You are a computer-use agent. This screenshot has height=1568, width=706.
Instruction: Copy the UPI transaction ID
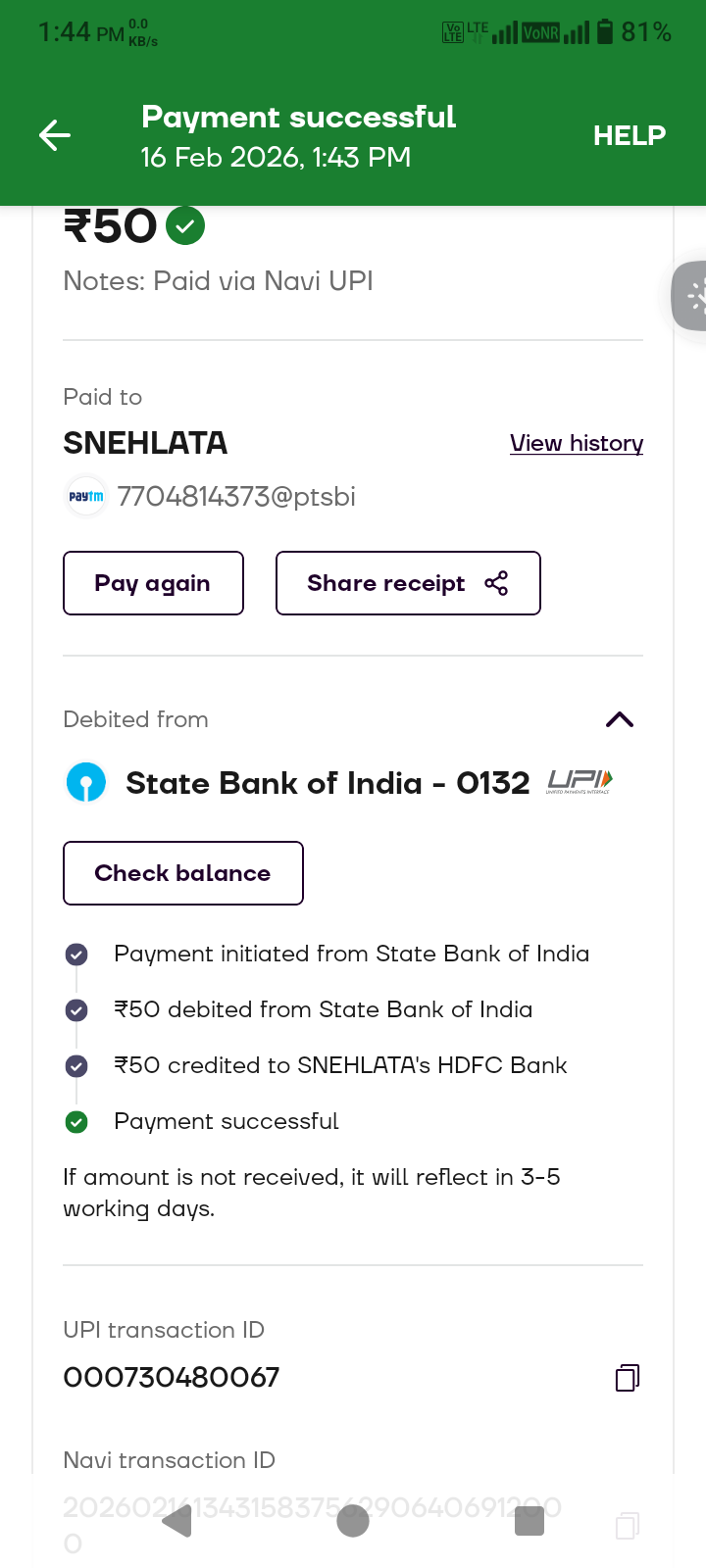pos(628,1378)
